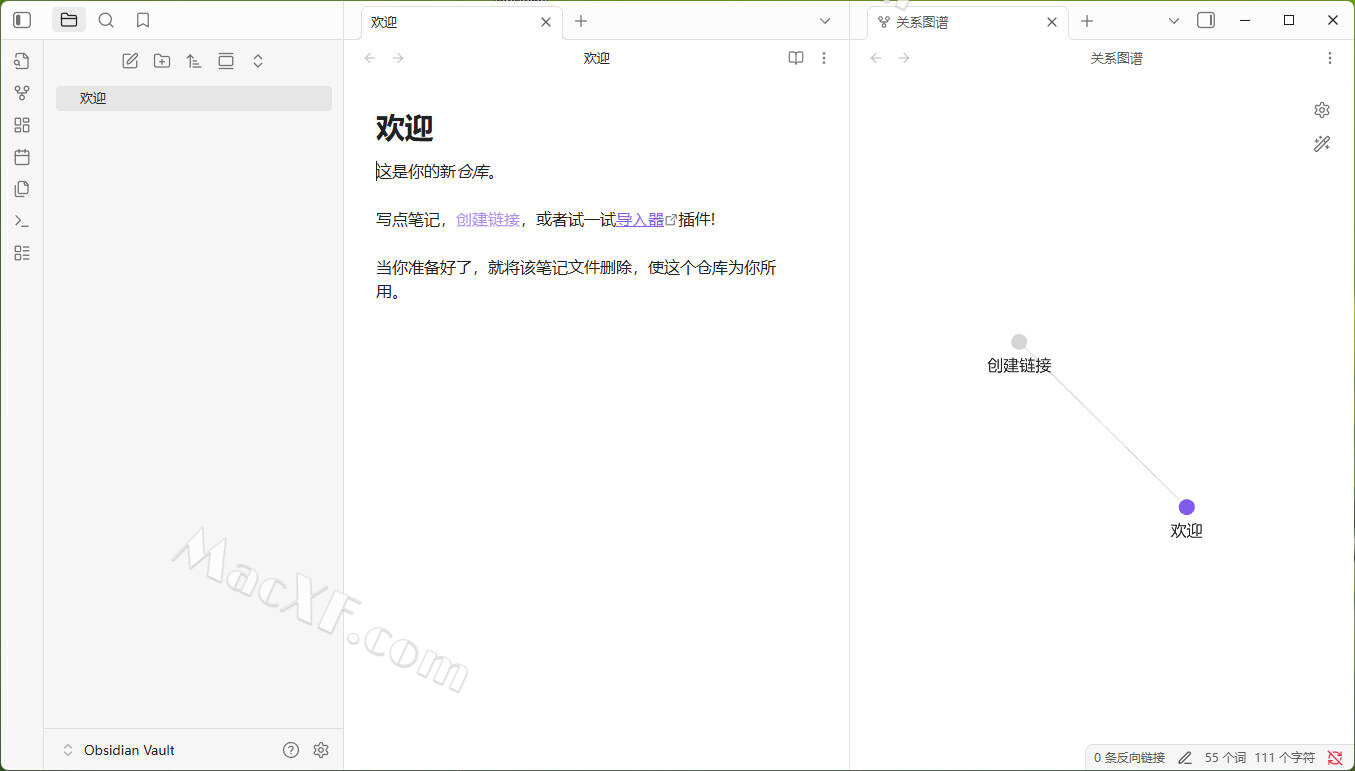This screenshot has width=1355, height=771.
Task: Create a new folder in file explorer
Action: point(162,61)
